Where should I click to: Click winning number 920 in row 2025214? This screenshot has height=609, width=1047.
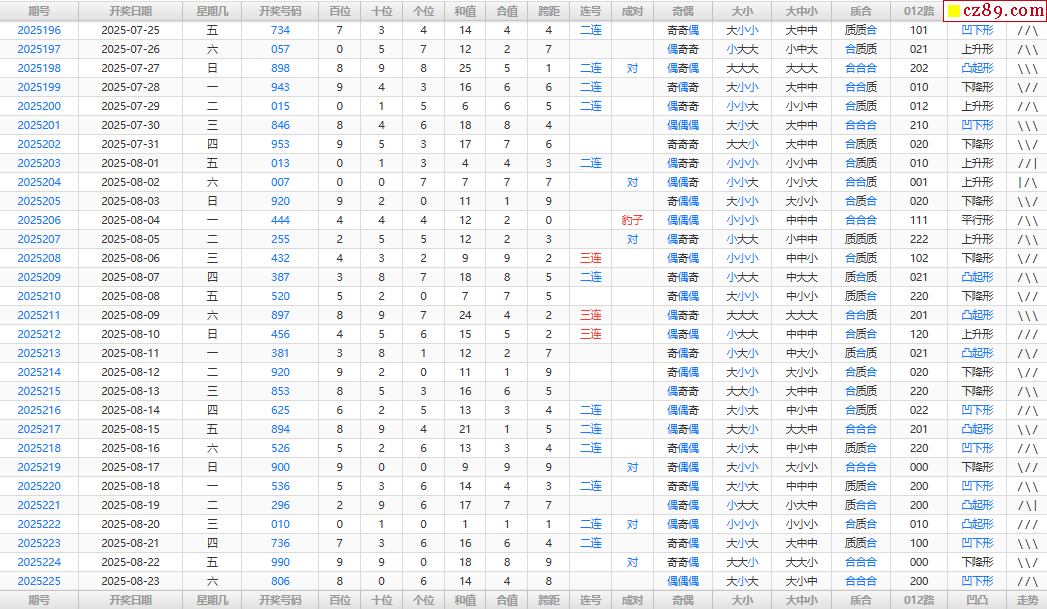tap(280, 373)
